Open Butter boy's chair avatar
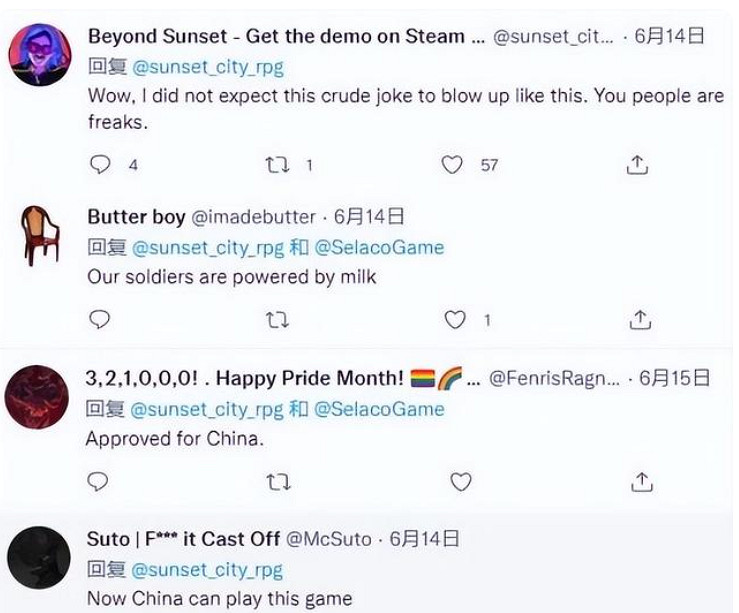The width and height of the screenshot is (739, 613). click(40, 235)
